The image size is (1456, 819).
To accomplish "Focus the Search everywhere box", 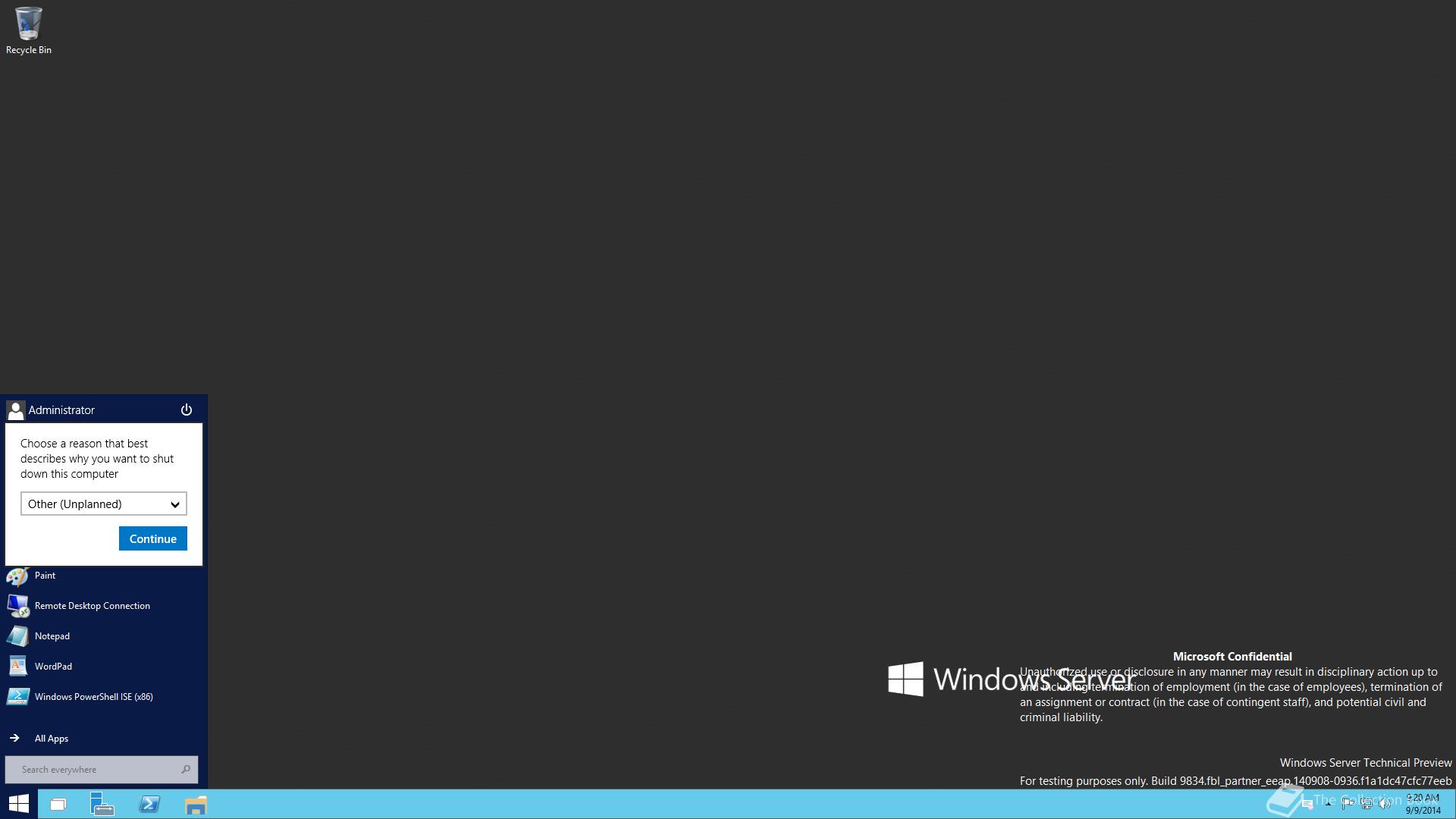I will coord(102,769).
